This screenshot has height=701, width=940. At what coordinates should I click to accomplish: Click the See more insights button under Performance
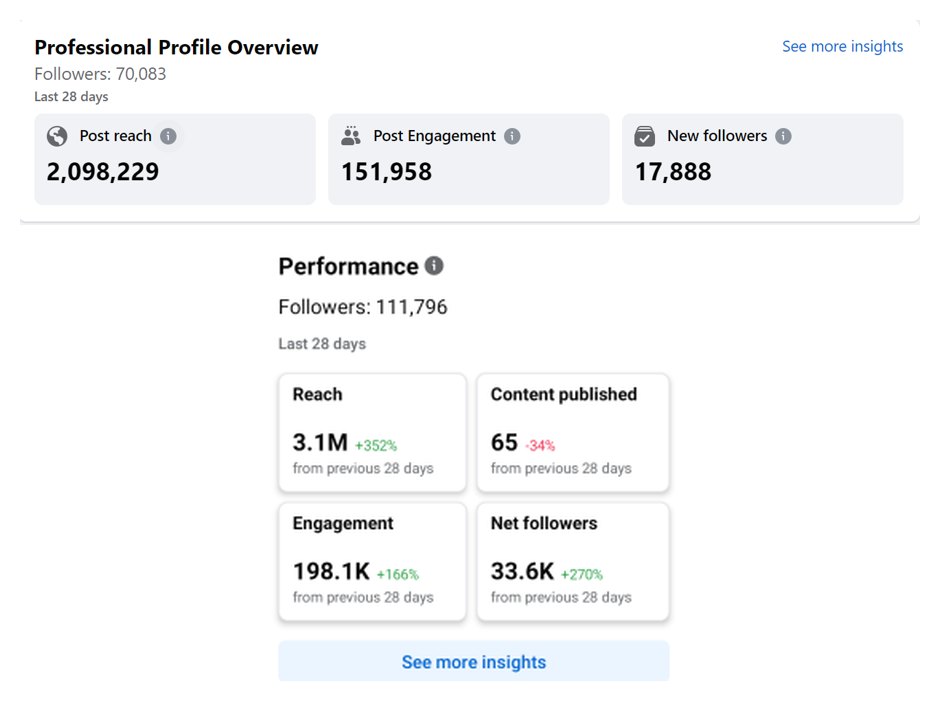tap(474, 661)
